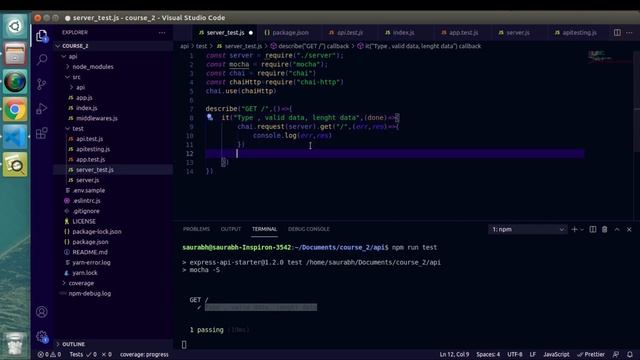Click the Prettier status bar item
The image size is (640, 360).
tap(591, 354)
